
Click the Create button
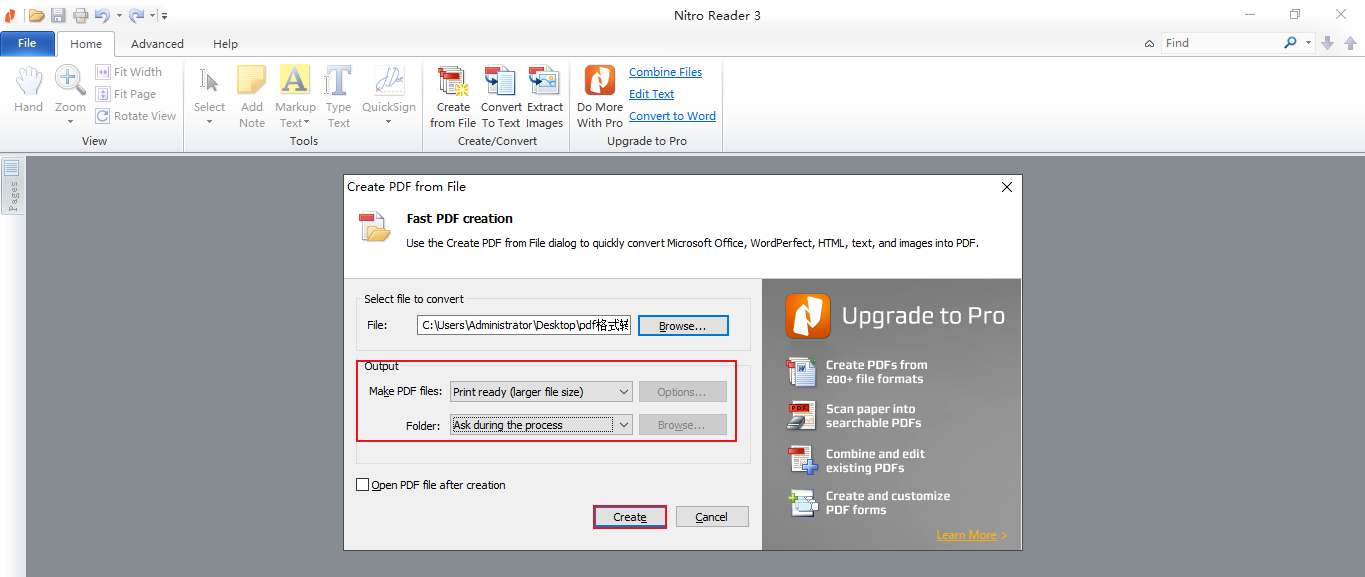pos(630,517)
